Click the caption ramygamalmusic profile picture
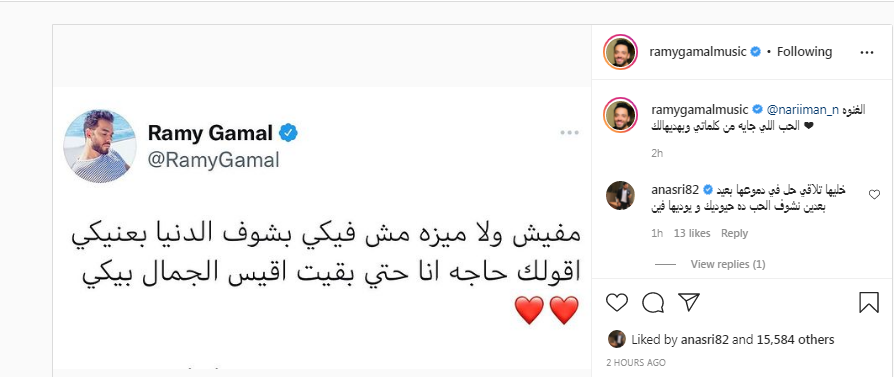Image resolution: width=894 pixels, height=377 pixels. pyautogui.click(x=620, y=116)
